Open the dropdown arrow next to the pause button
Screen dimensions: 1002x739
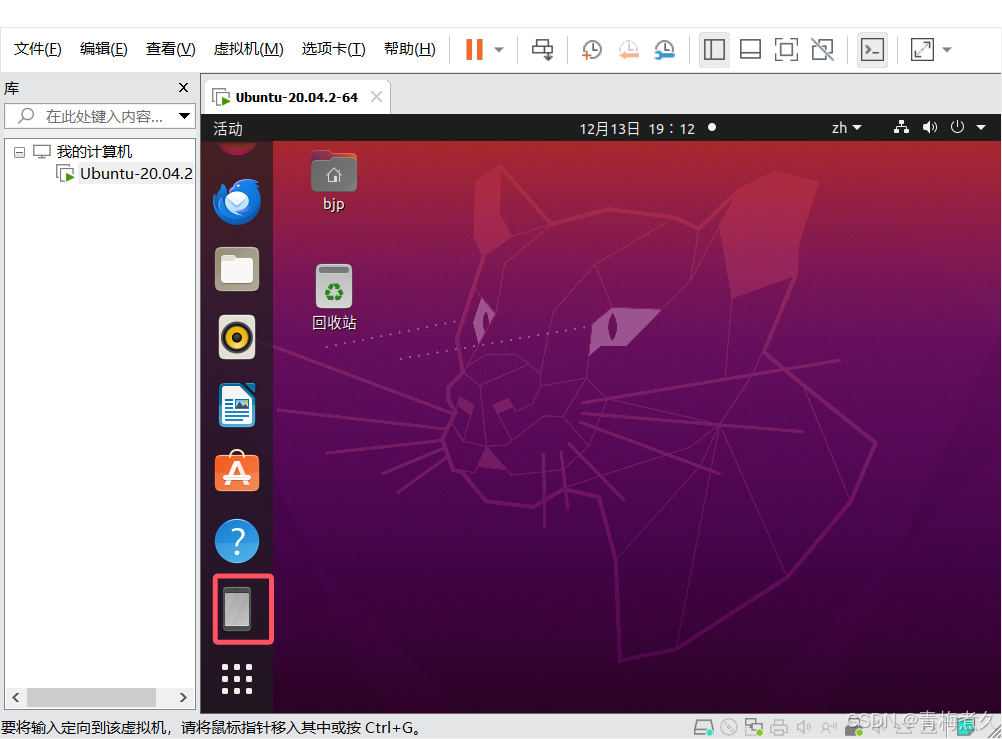(x=499, y=50)
